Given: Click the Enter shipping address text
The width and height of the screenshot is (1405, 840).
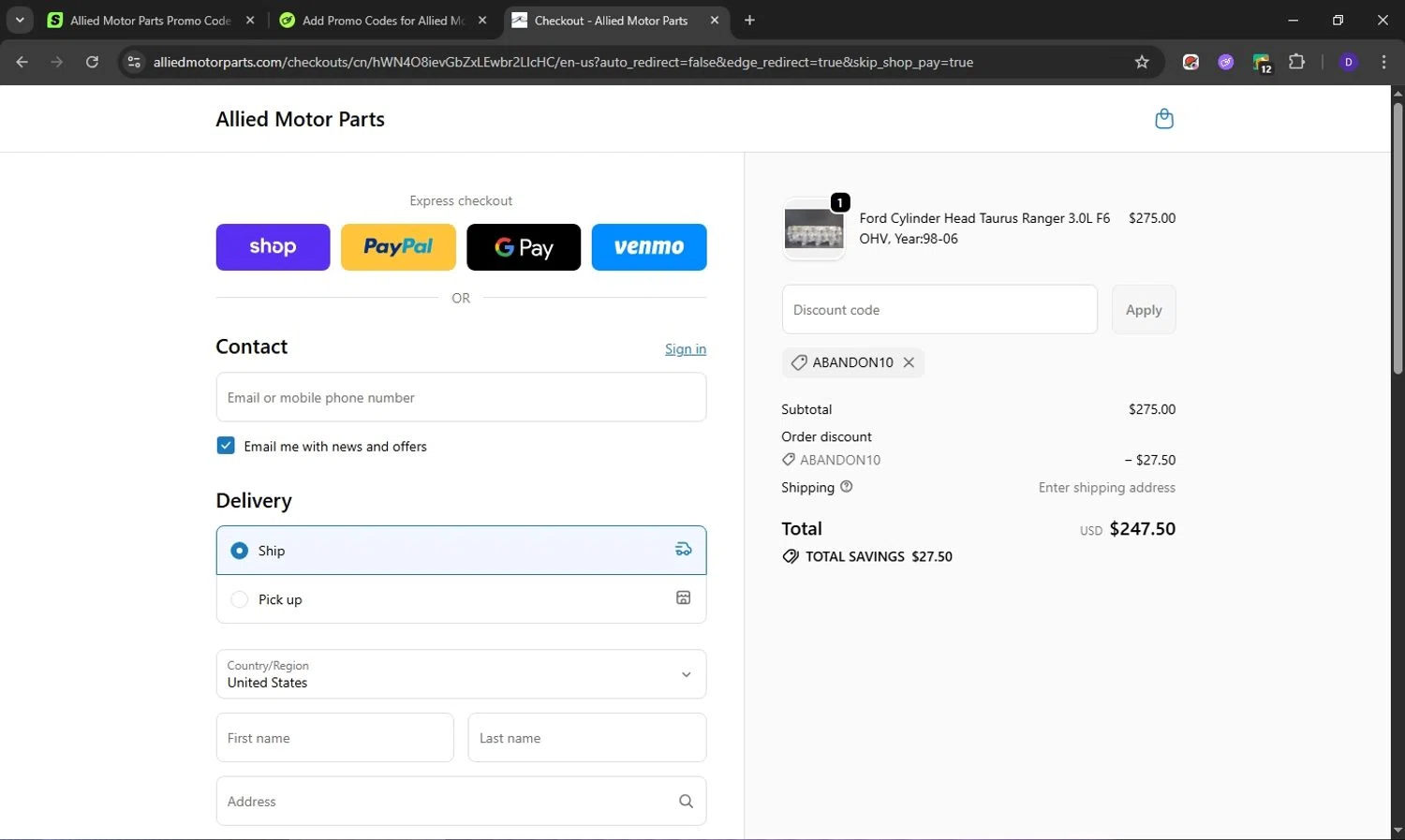Looking at the screenshot, I should point(1106,488).
